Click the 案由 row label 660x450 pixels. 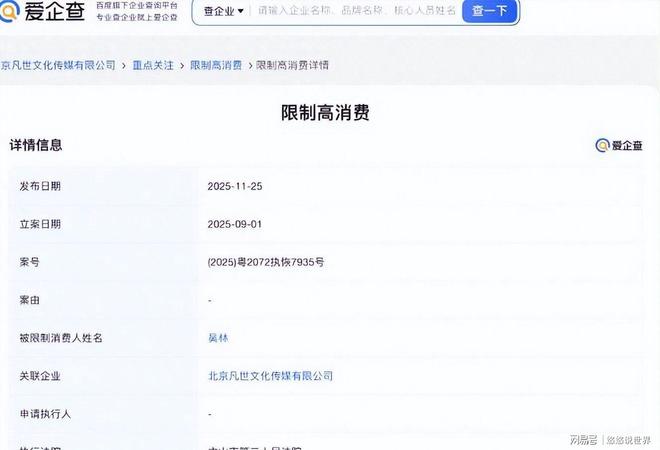click(x=29, y=300)
